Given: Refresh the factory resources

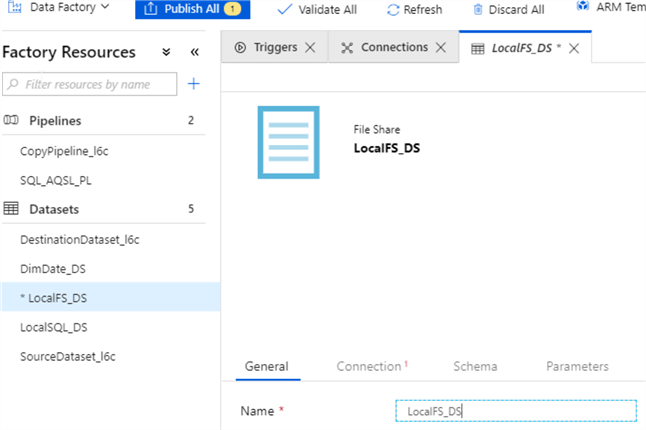Looking at the screenshot, I should [414, 9].
